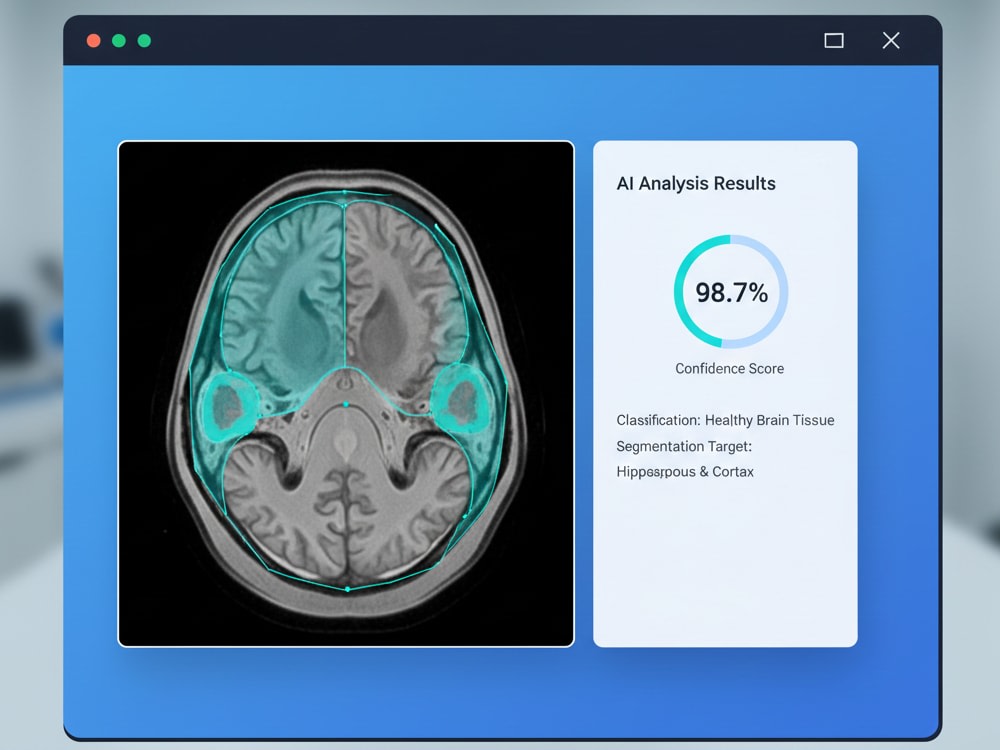
Task: Close window with the X icon
Action: pos(891,41)
